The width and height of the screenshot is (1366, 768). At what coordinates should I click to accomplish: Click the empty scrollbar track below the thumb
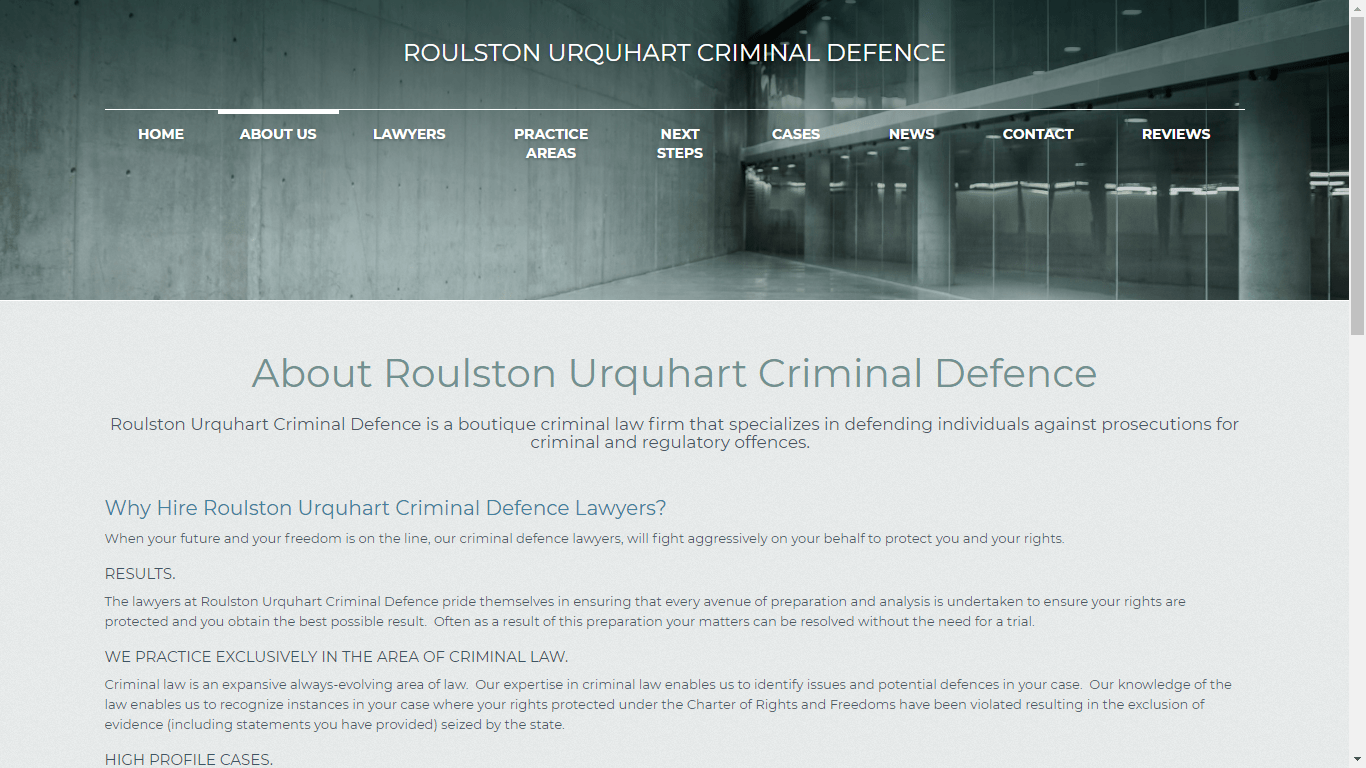click(1357, 550)
